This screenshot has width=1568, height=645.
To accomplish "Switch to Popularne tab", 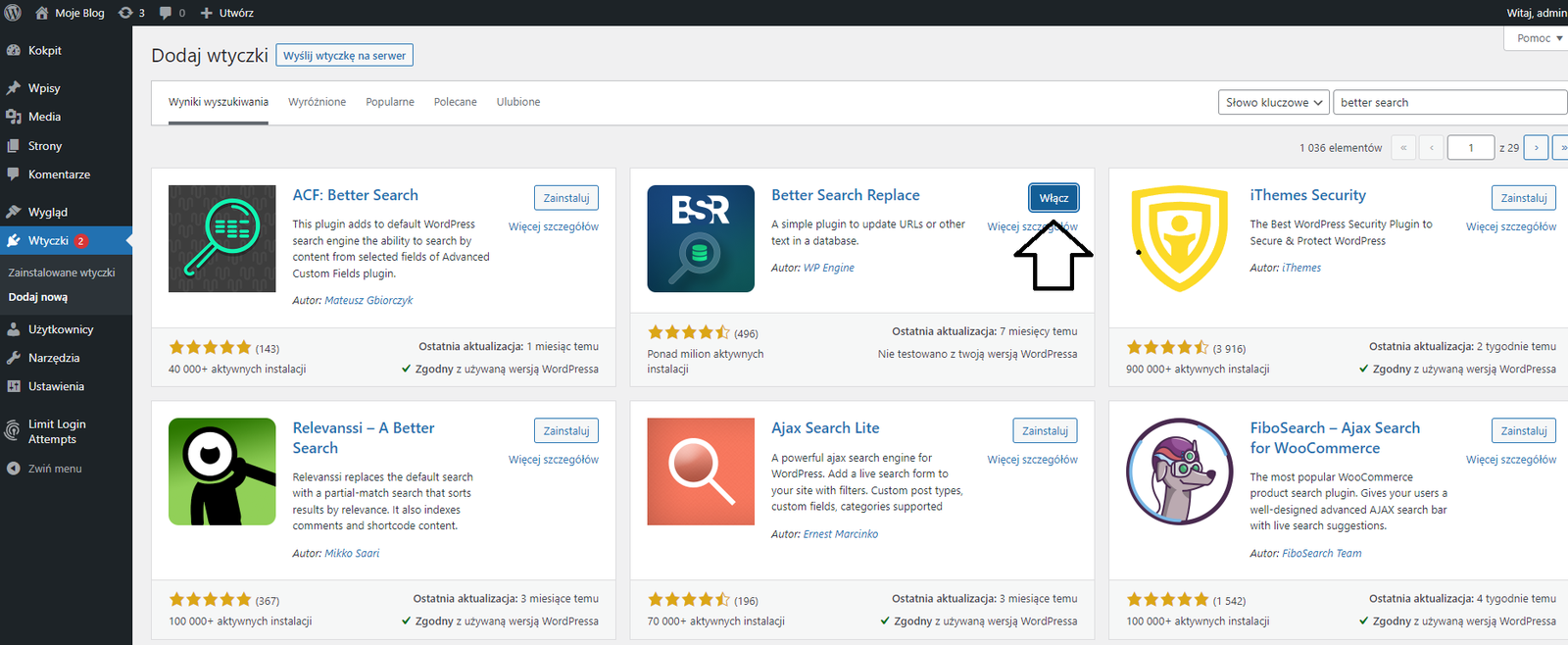I will (x=390, y=102).
